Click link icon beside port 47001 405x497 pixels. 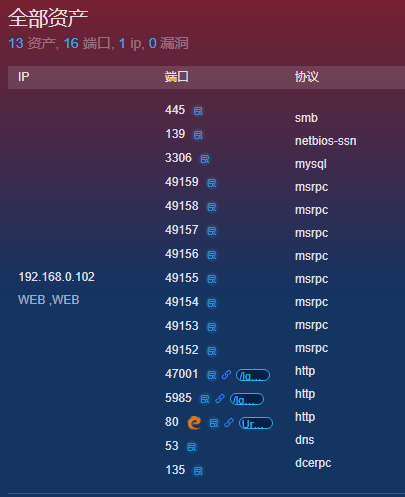tap(226, 375)
